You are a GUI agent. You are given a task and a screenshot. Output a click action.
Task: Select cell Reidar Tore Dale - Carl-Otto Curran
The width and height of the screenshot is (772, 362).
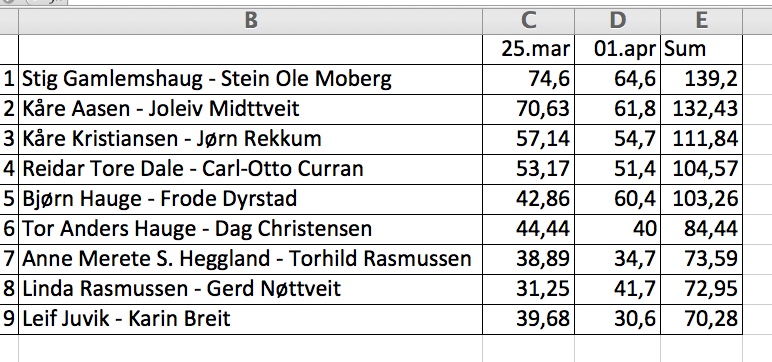(x=250, y=169)
